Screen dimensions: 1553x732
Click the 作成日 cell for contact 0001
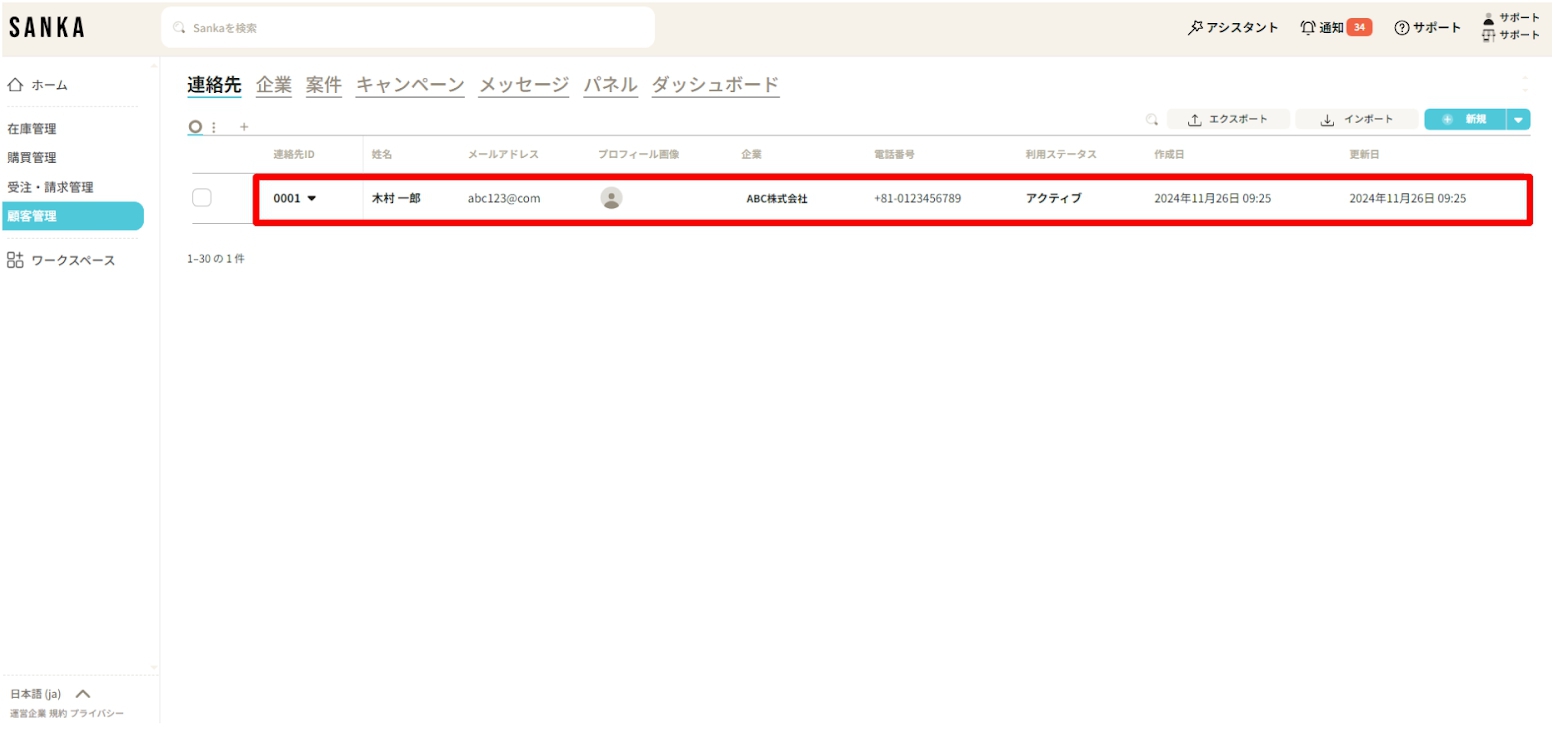[1212, 199]
